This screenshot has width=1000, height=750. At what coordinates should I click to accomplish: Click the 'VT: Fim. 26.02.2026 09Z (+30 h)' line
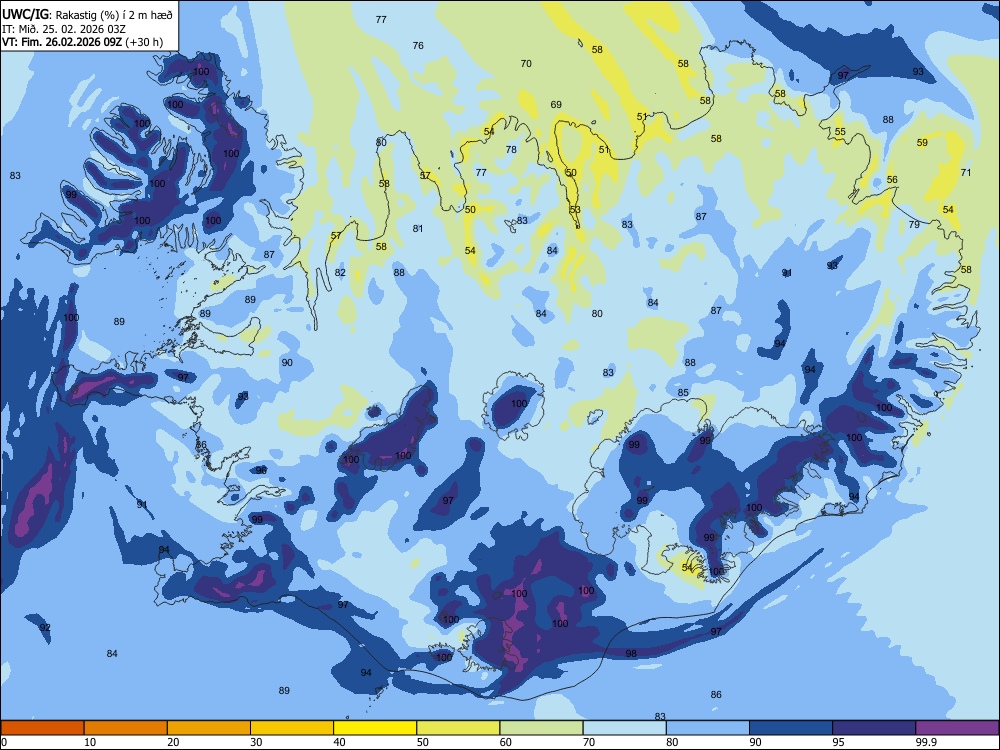tap(82, 42)
